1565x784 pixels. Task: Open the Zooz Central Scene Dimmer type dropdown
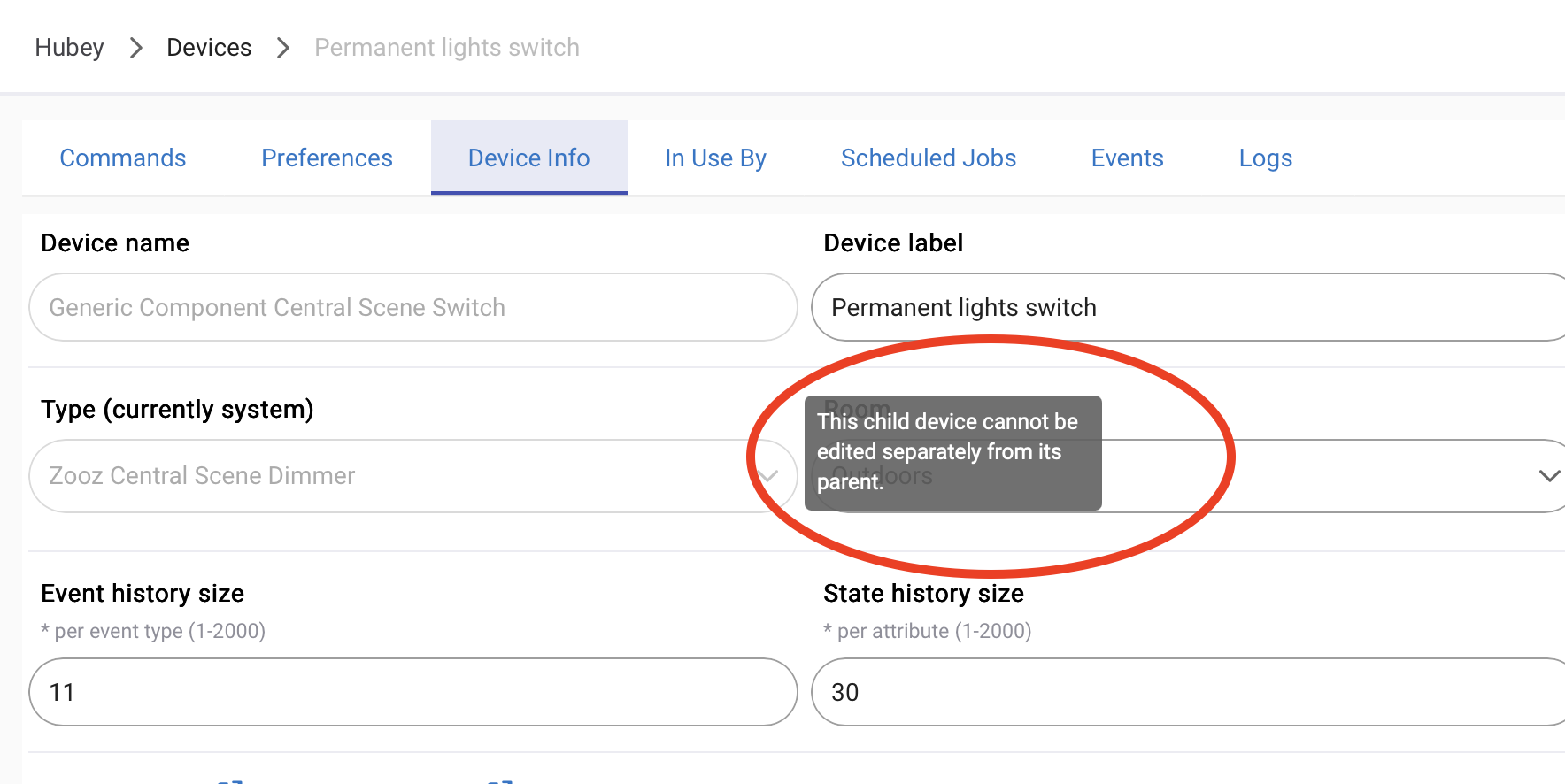point(389,476)
